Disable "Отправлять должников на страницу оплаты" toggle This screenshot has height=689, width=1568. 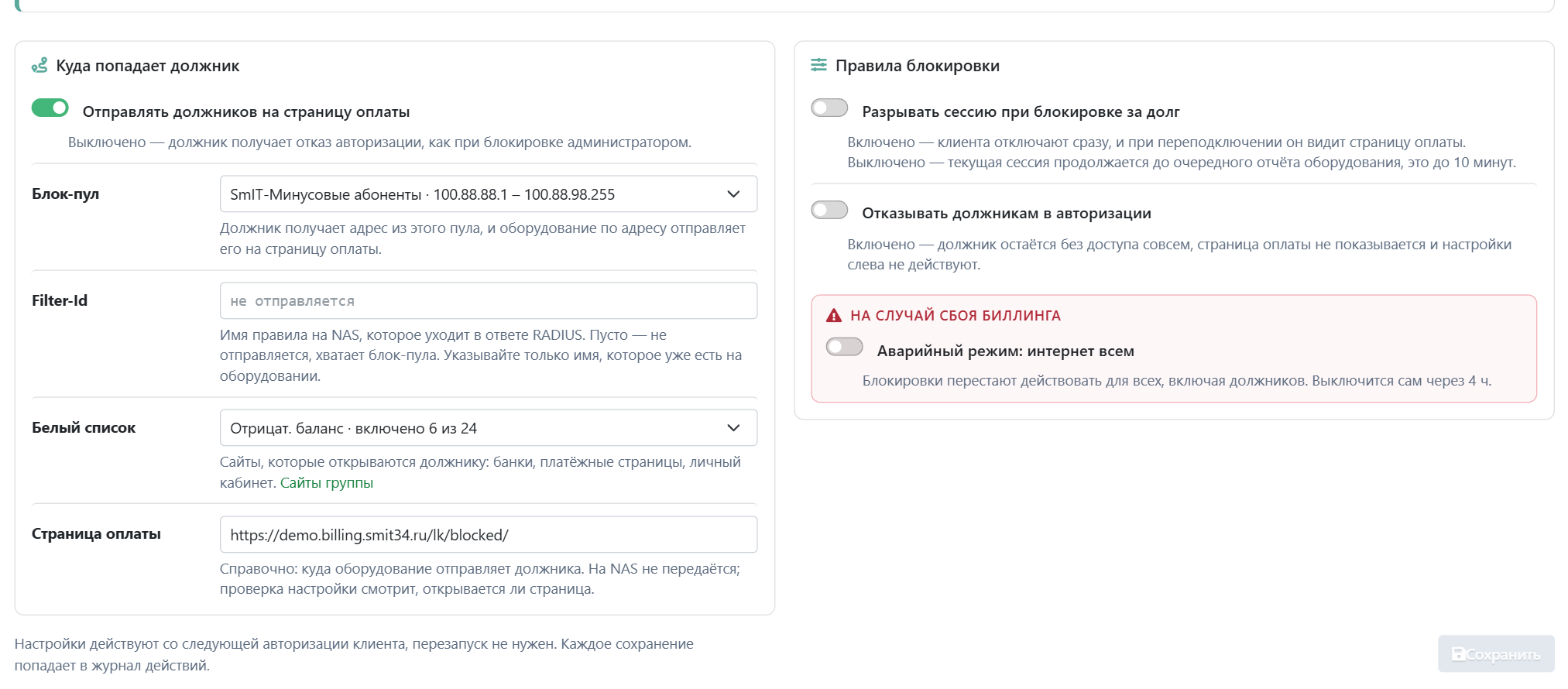point(50,108)
